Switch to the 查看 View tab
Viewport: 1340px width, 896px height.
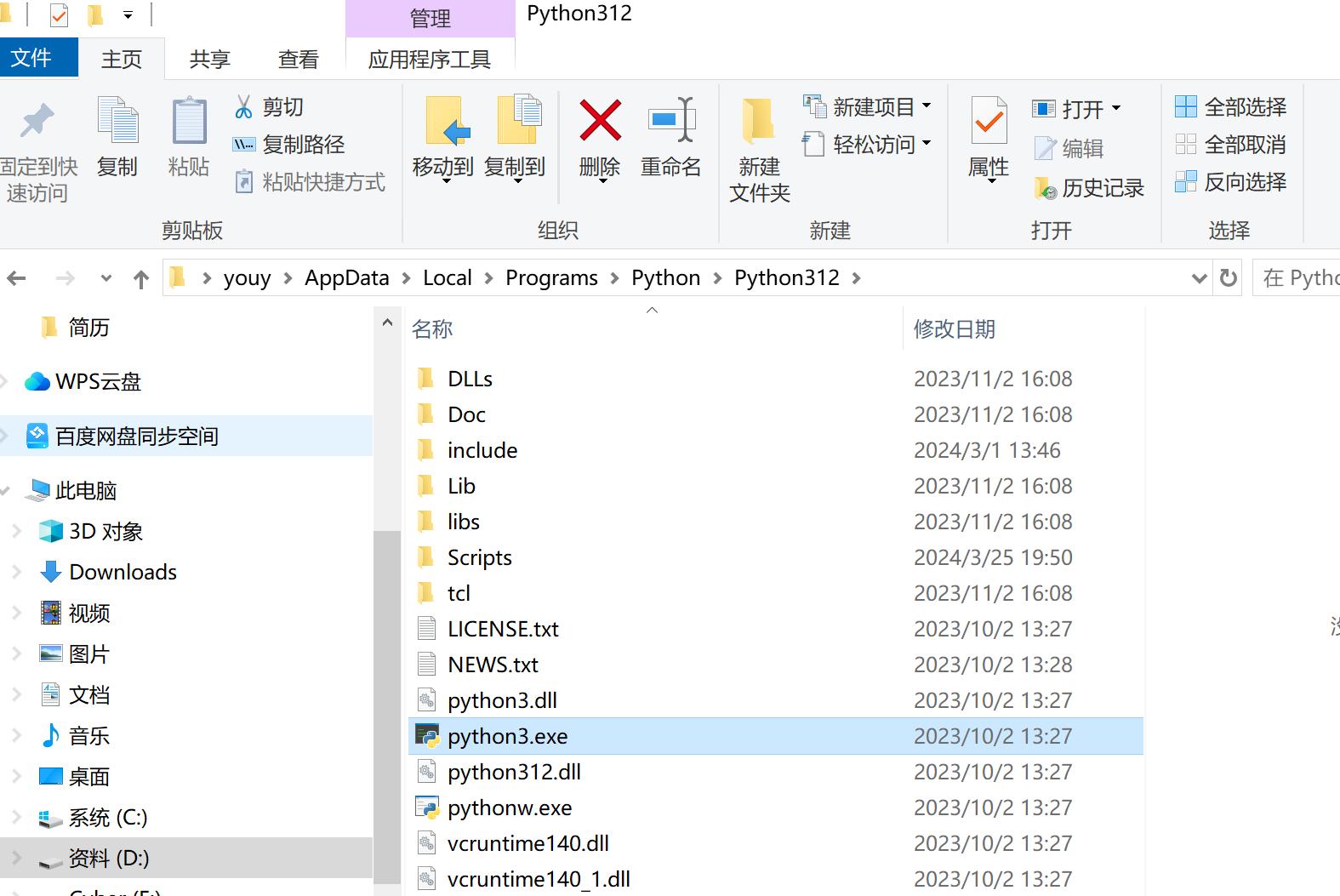299,59
